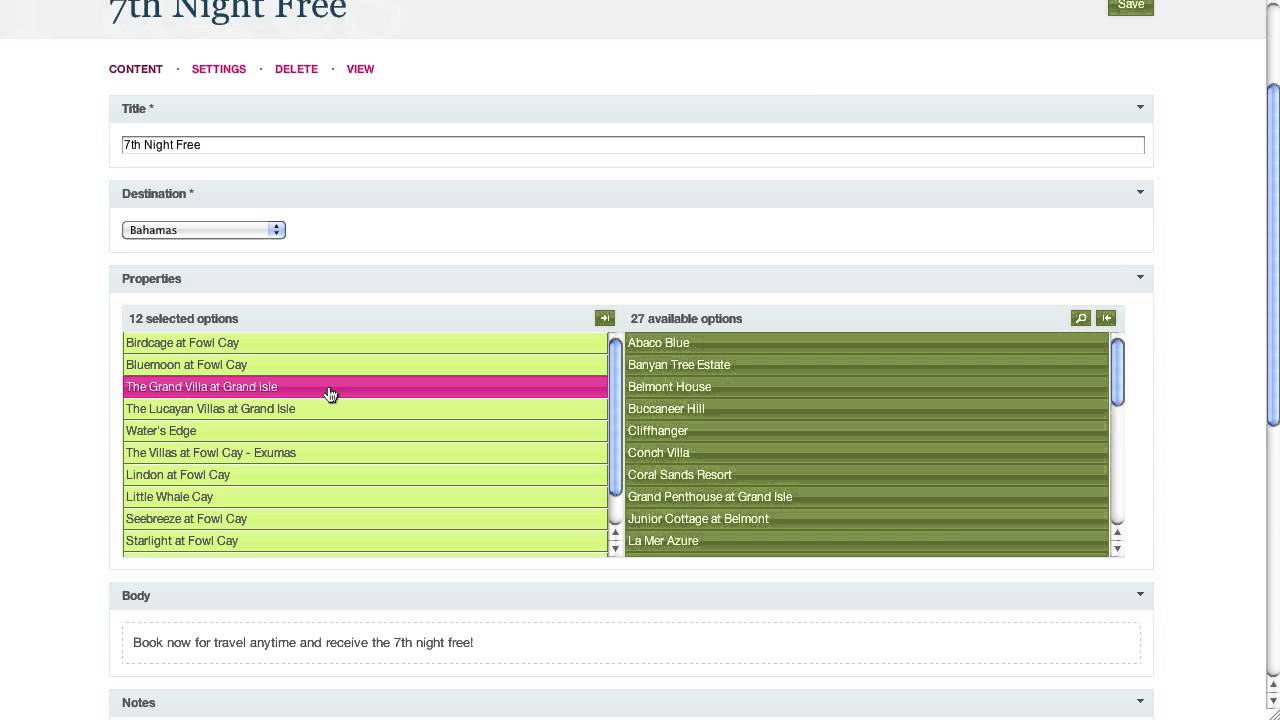Collapse the Notes section arrow
The image size is (1280, 720).
[x=1140, y=701]
